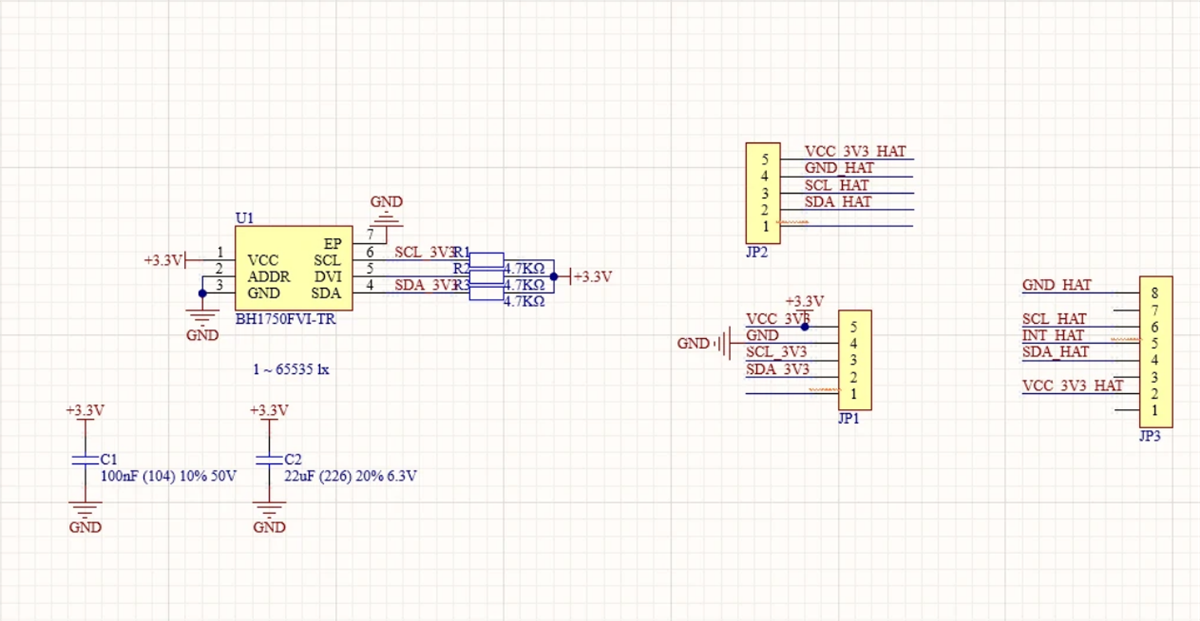Viewport: 1200px width, 621px height.
Task: Select the +3.3V power port near VCC pin
Action: [163, 260]
